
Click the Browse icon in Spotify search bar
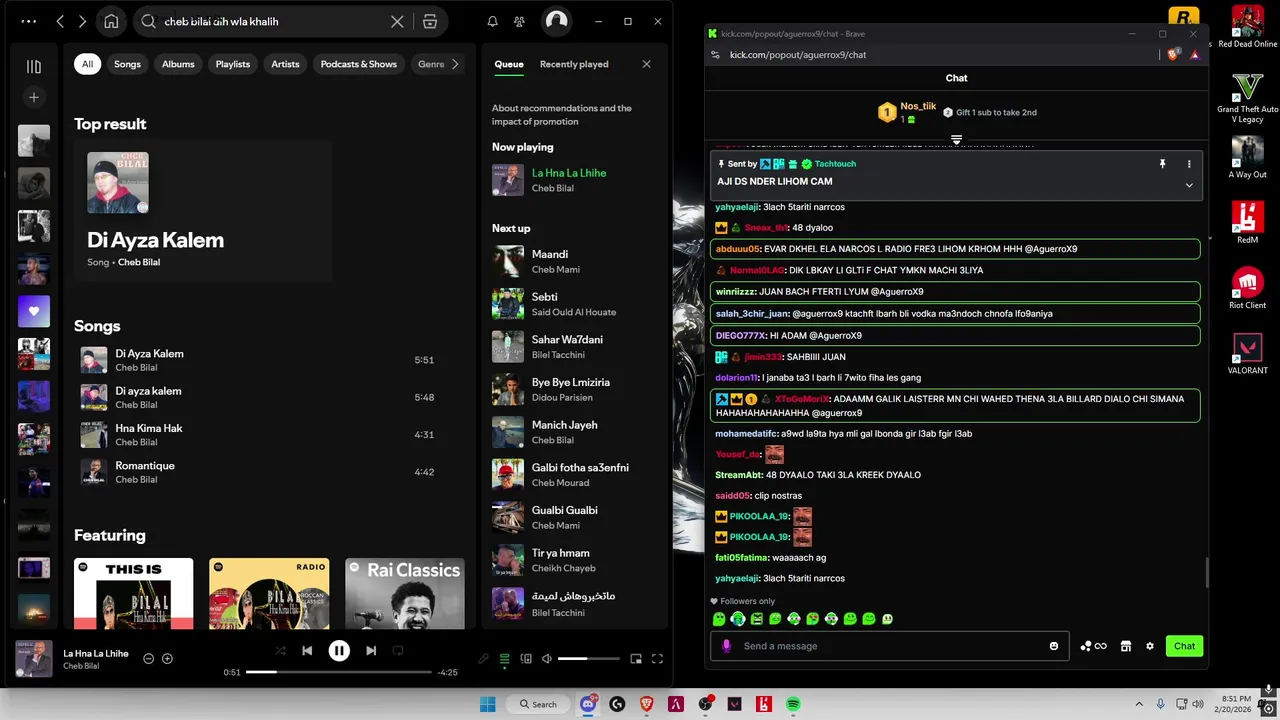click(x=430, y=21)
